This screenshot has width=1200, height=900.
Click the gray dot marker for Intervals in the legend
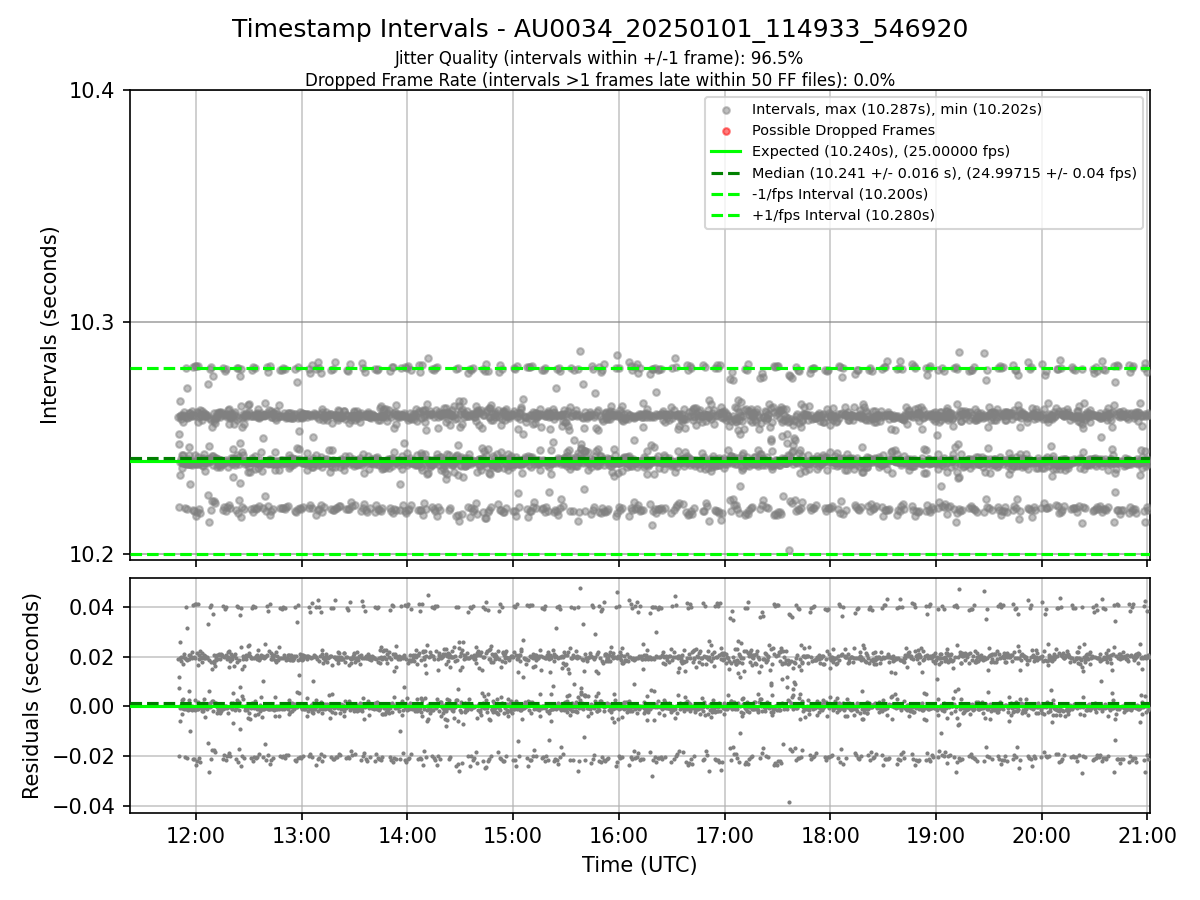[x=727, y=110]
